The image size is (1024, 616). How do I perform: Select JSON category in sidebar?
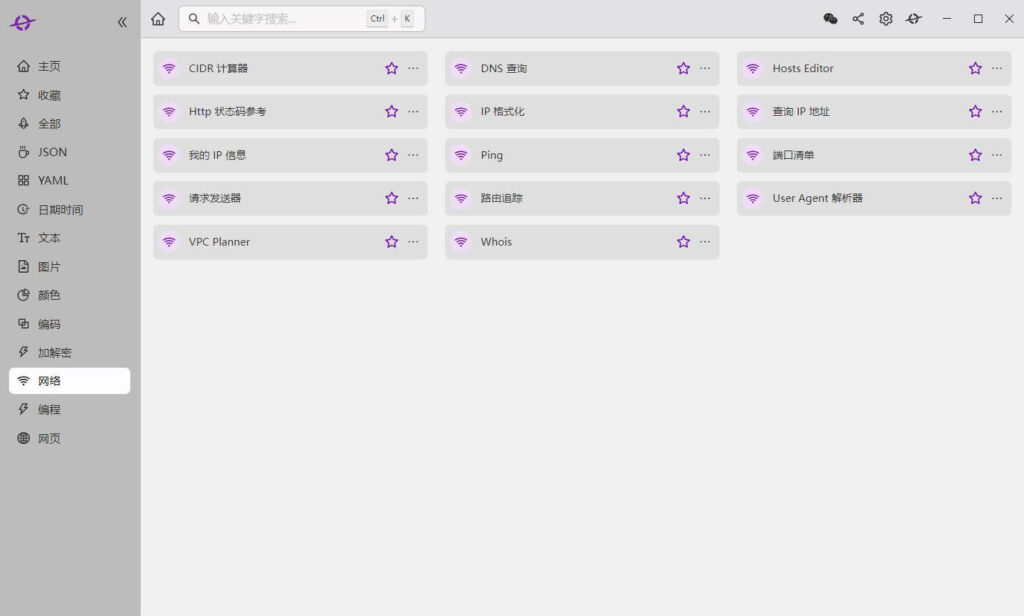52,152
